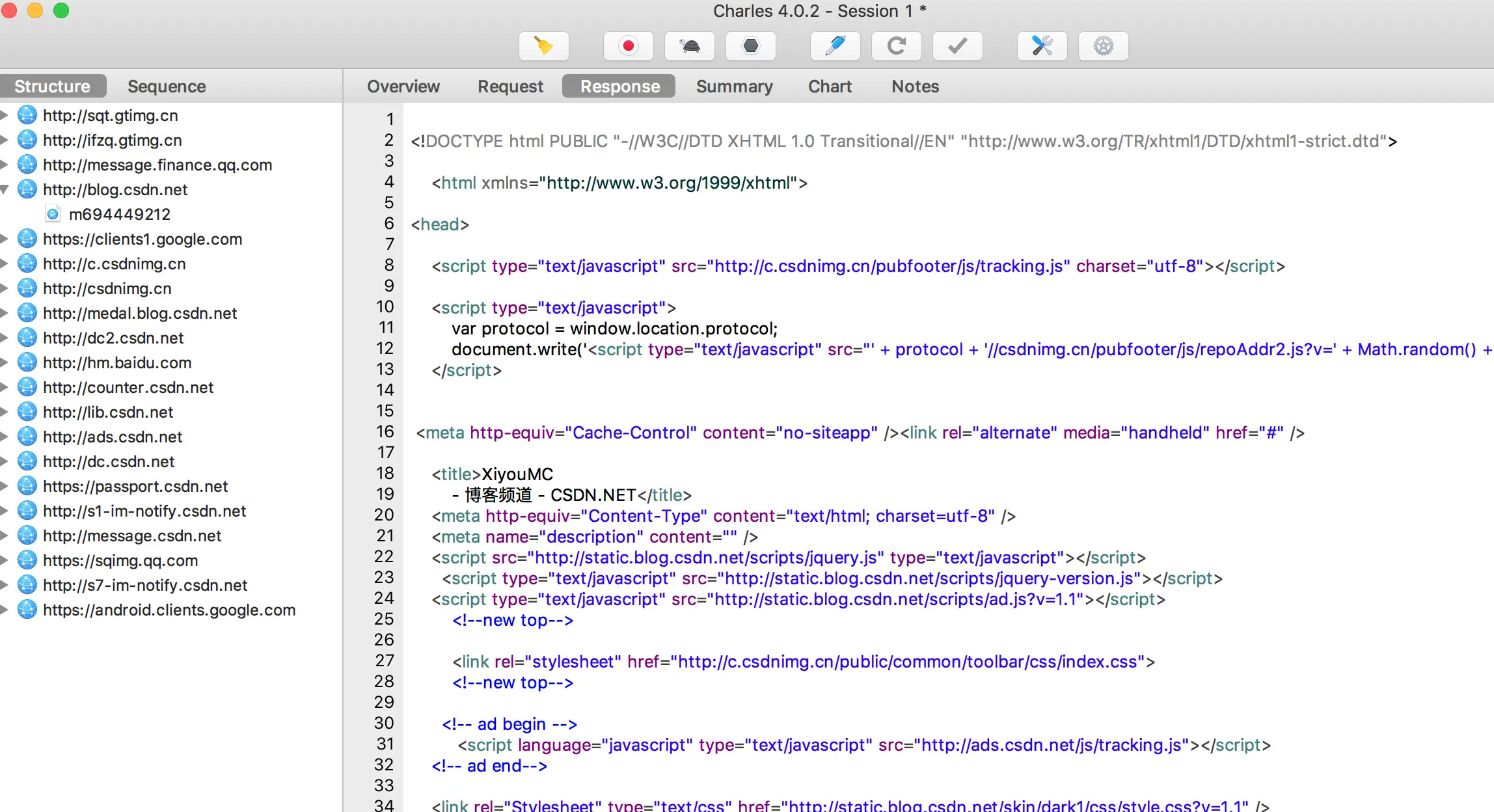Click the broom Clear Session icon
Viewport: 1494px width, 812px height.
[543, 46]
